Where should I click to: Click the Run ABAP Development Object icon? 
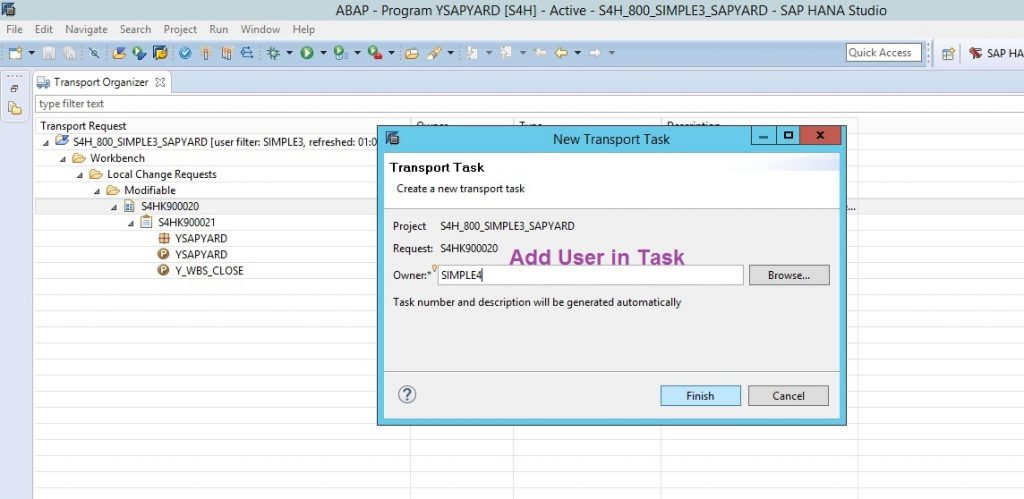click(139, 54)
